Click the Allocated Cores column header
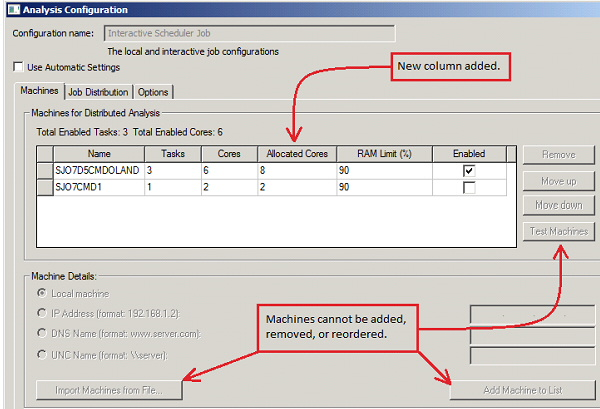 coord(297,154)
